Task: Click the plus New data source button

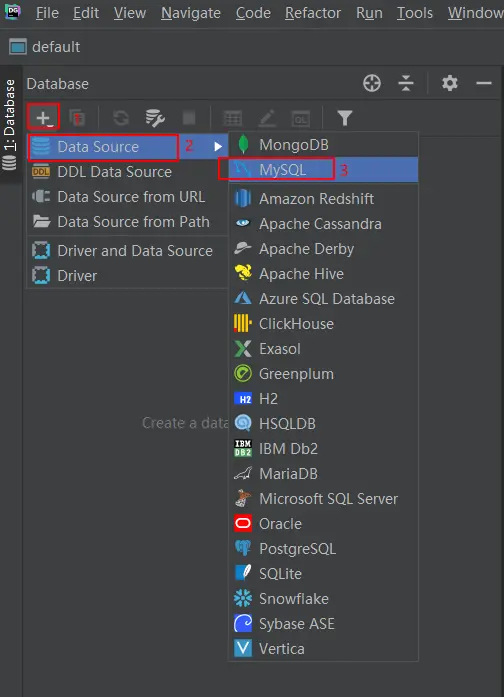Action: point(43,118)
